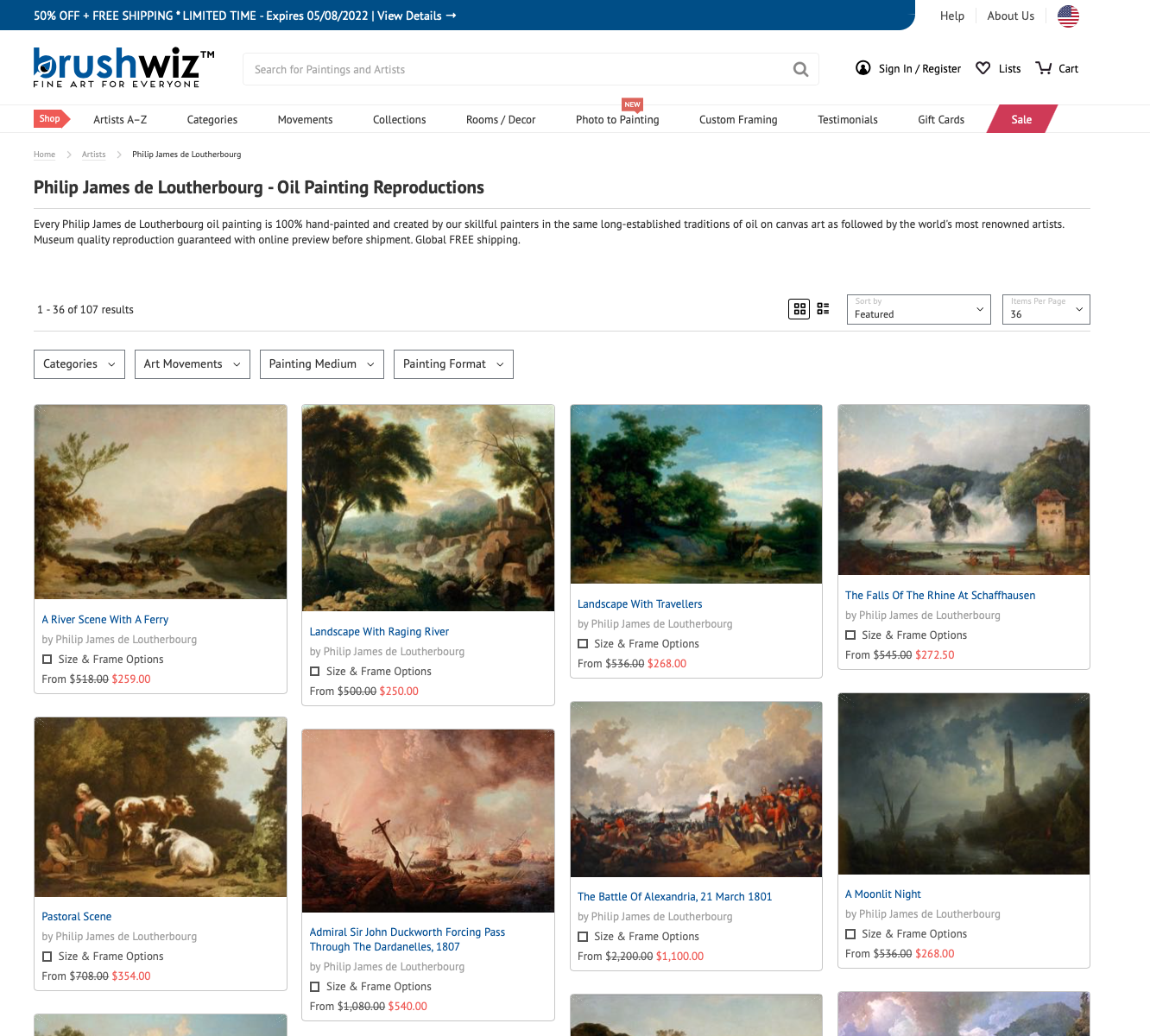Open the Artists A–Z menu
Viewport: 1150px width, 1036px height.
[120, 120]
